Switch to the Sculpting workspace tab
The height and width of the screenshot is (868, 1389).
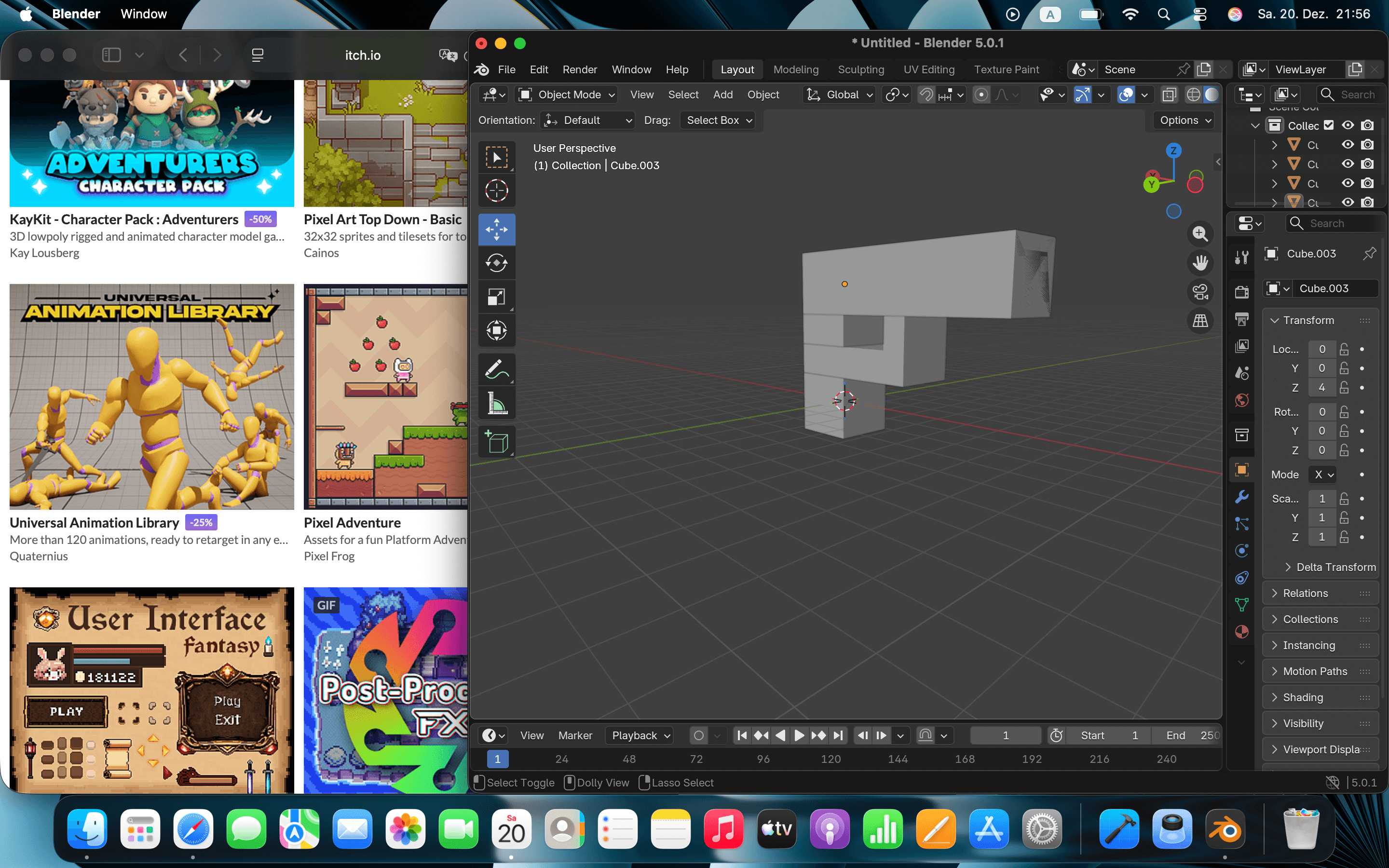[x=860, y=69]
